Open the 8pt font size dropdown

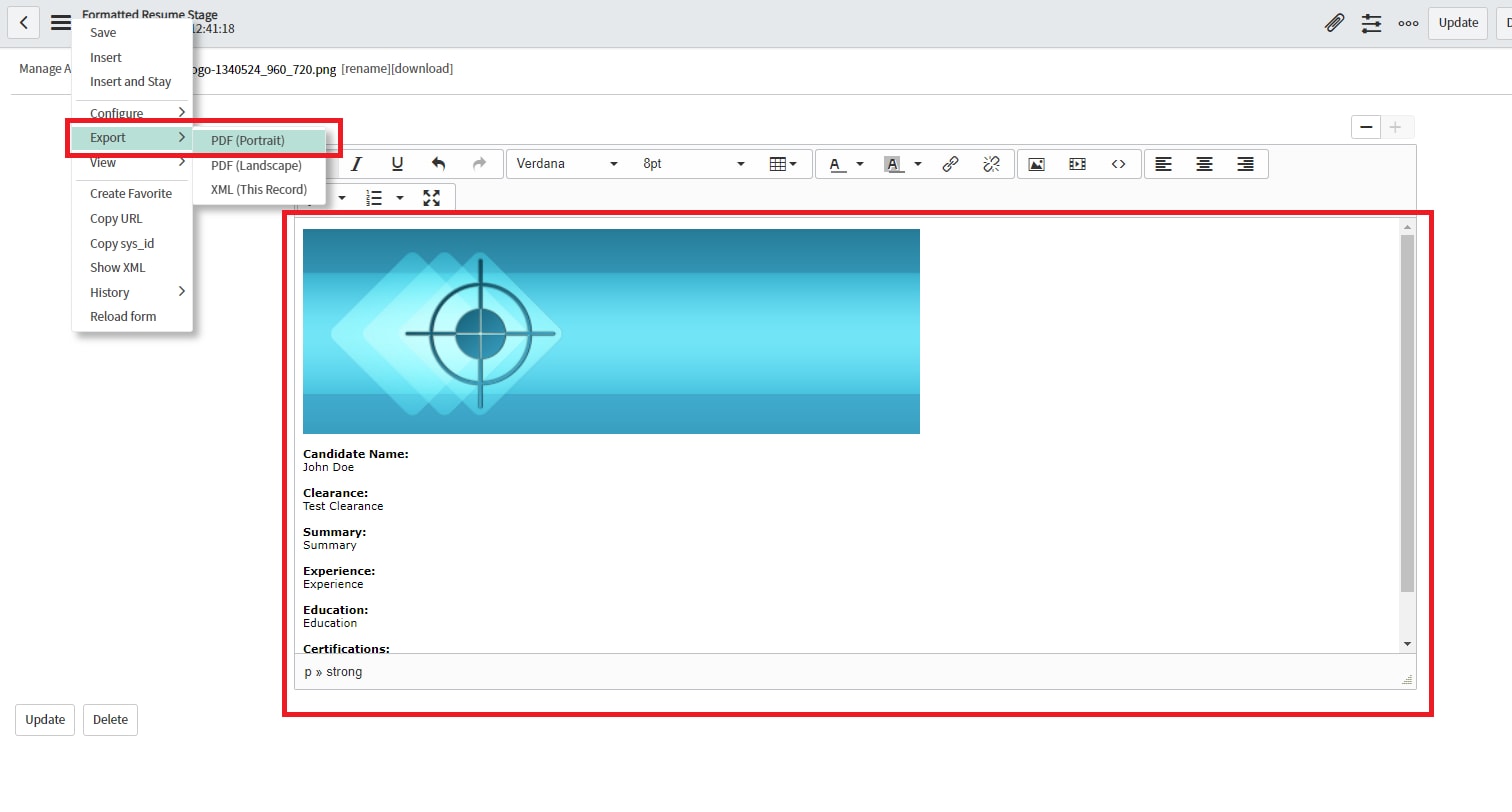[694, 164]
